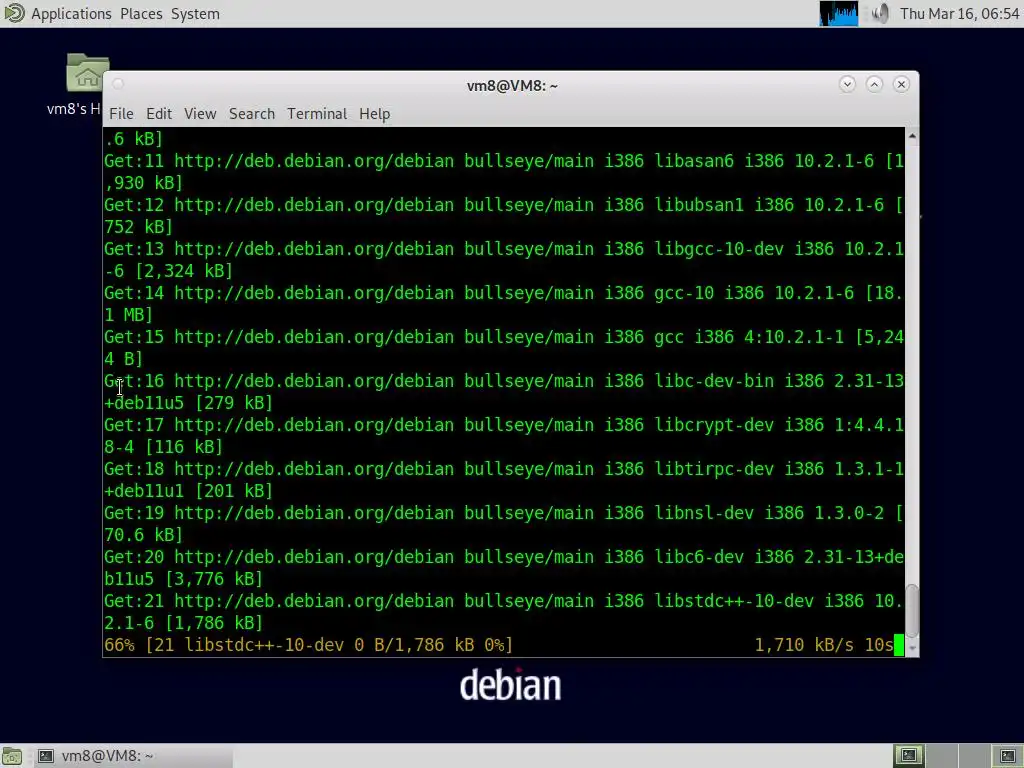Open the Applications menu
The image size is (1024, 768).
click(71, 14)
